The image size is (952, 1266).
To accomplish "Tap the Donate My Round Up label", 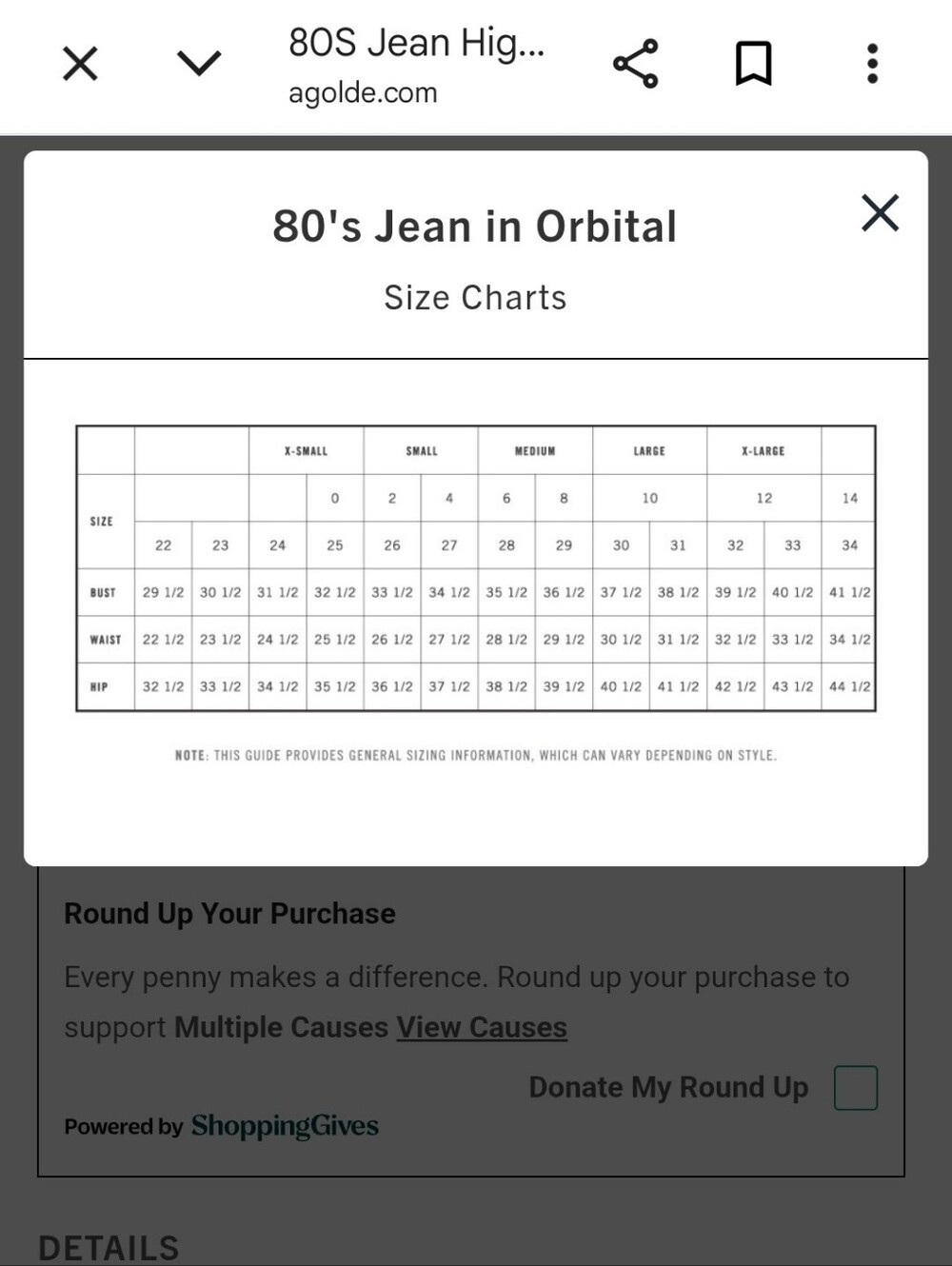I will coord(668,1087).
